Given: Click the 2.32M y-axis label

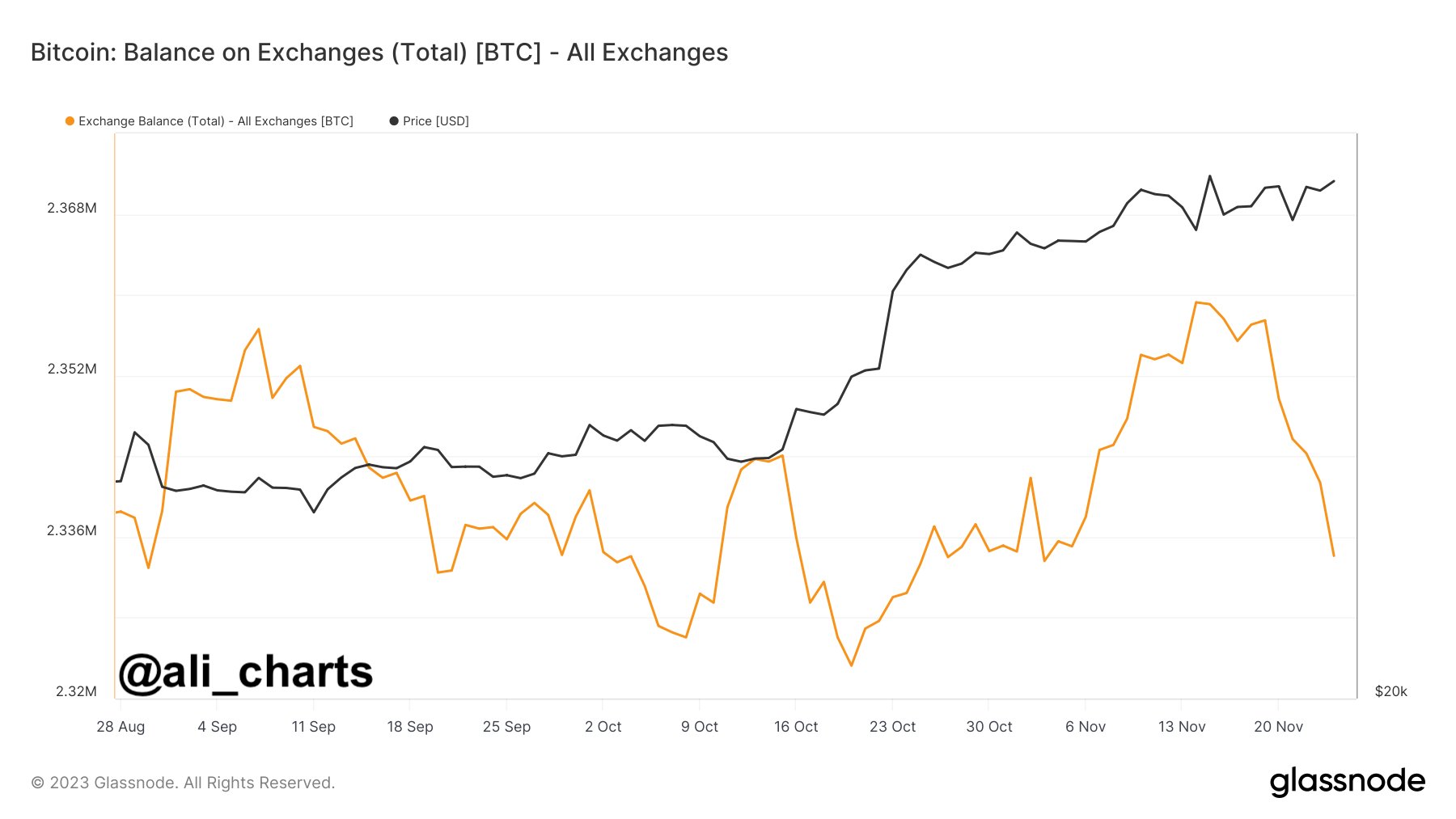Looking at the screenshot, I should point(76,691).
